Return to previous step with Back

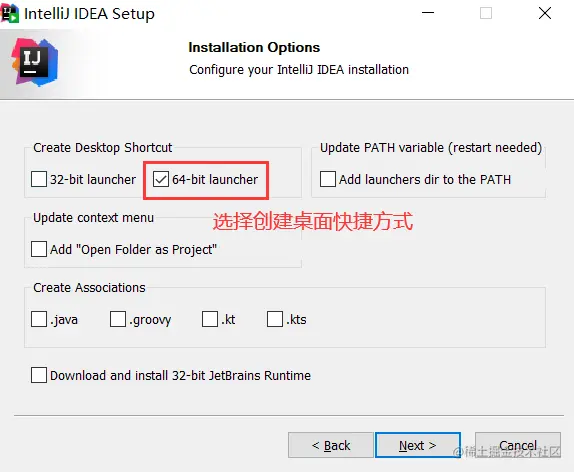(331, 445)
